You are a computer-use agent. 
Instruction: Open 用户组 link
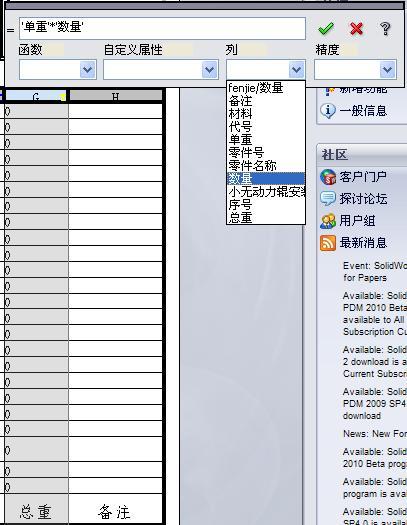point(357,221)
